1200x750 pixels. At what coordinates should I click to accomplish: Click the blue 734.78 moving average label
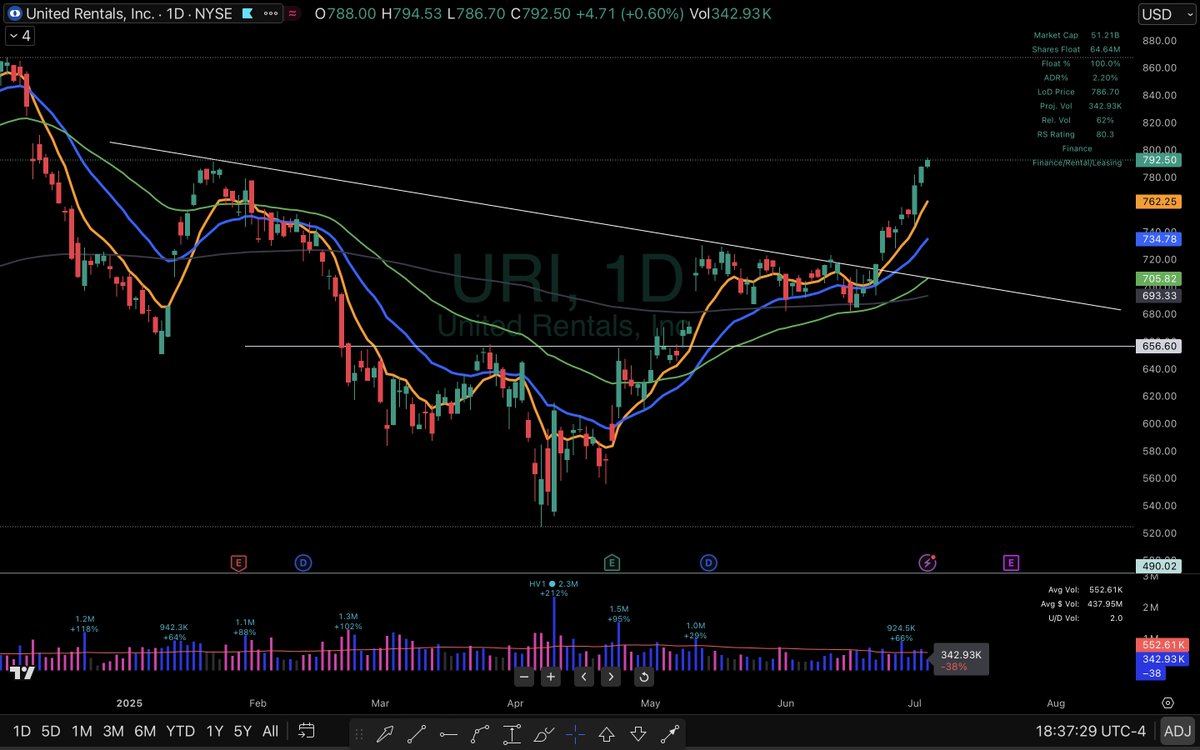(x=1160, y=239)
